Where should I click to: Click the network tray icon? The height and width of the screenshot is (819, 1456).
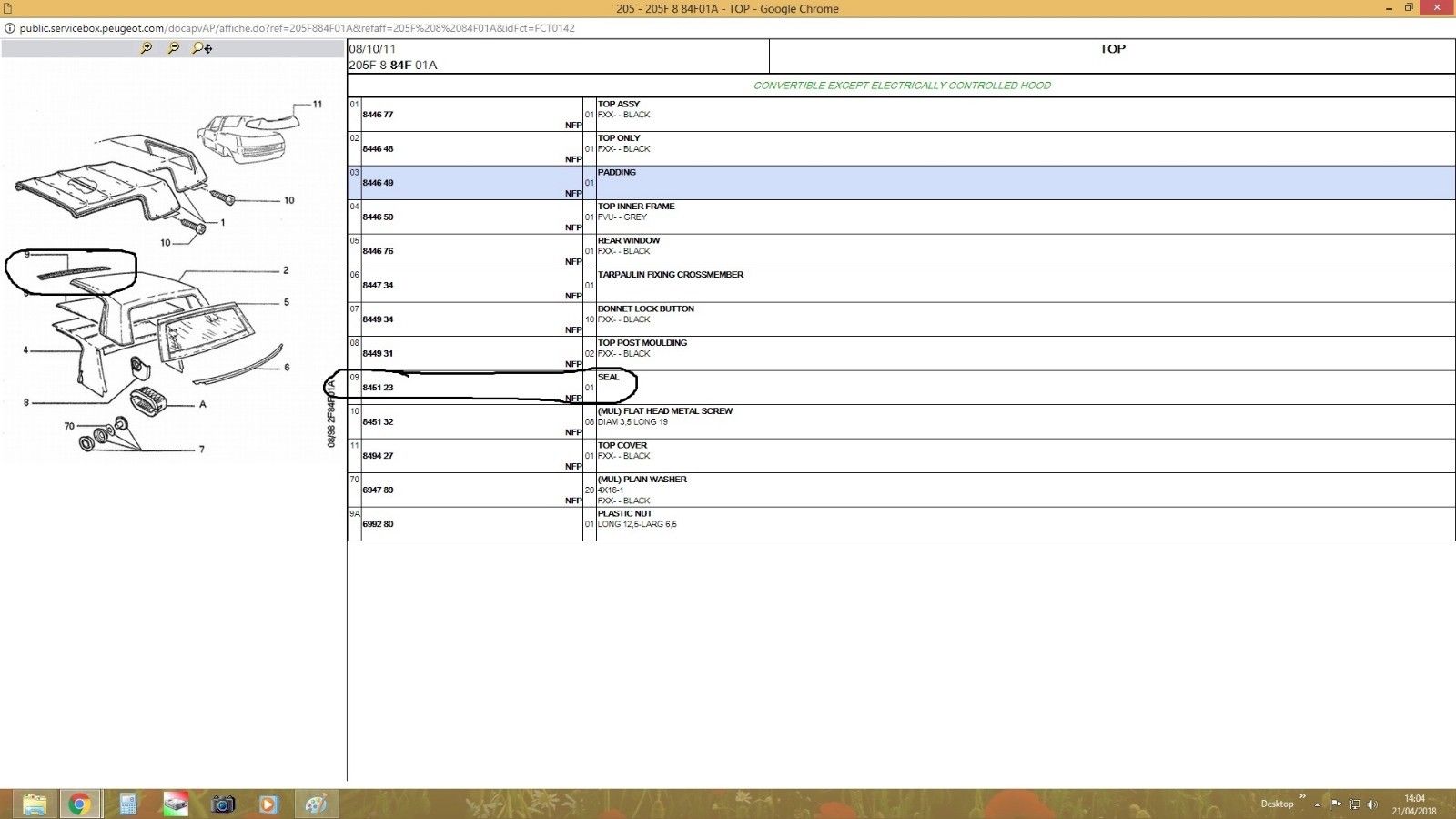point(1354,804)
